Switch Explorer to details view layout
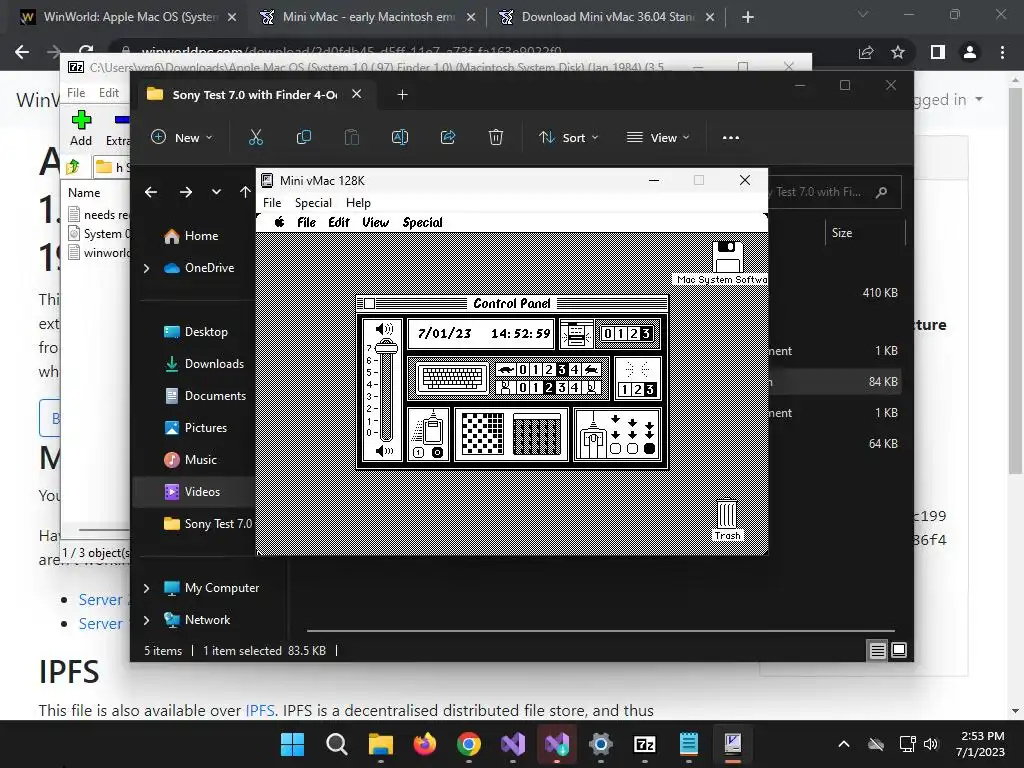The width and height of the screenshot is (1024, 768). pyautogui.click(x=877, y=650)
